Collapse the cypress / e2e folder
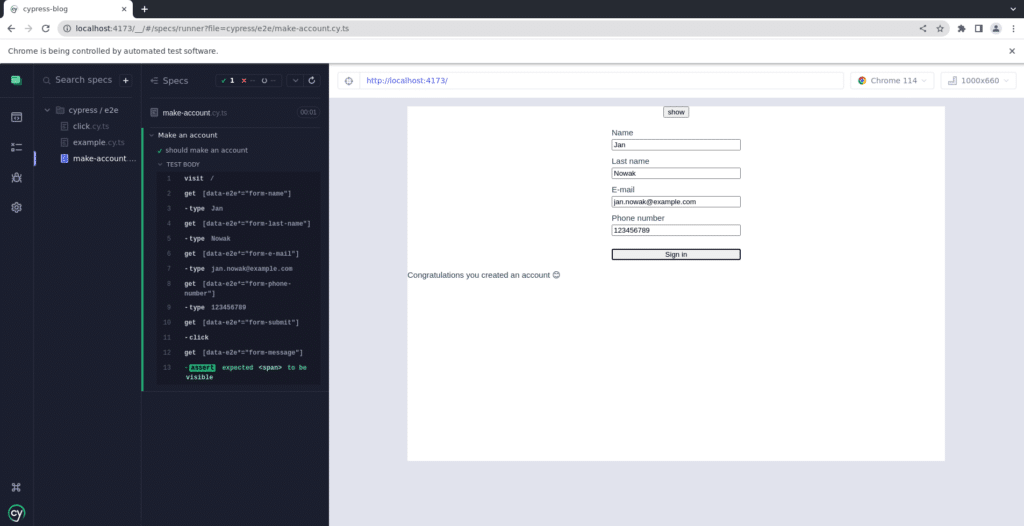Image resolution: width=1024 pixels, height=526 pixels. (47, 110)
